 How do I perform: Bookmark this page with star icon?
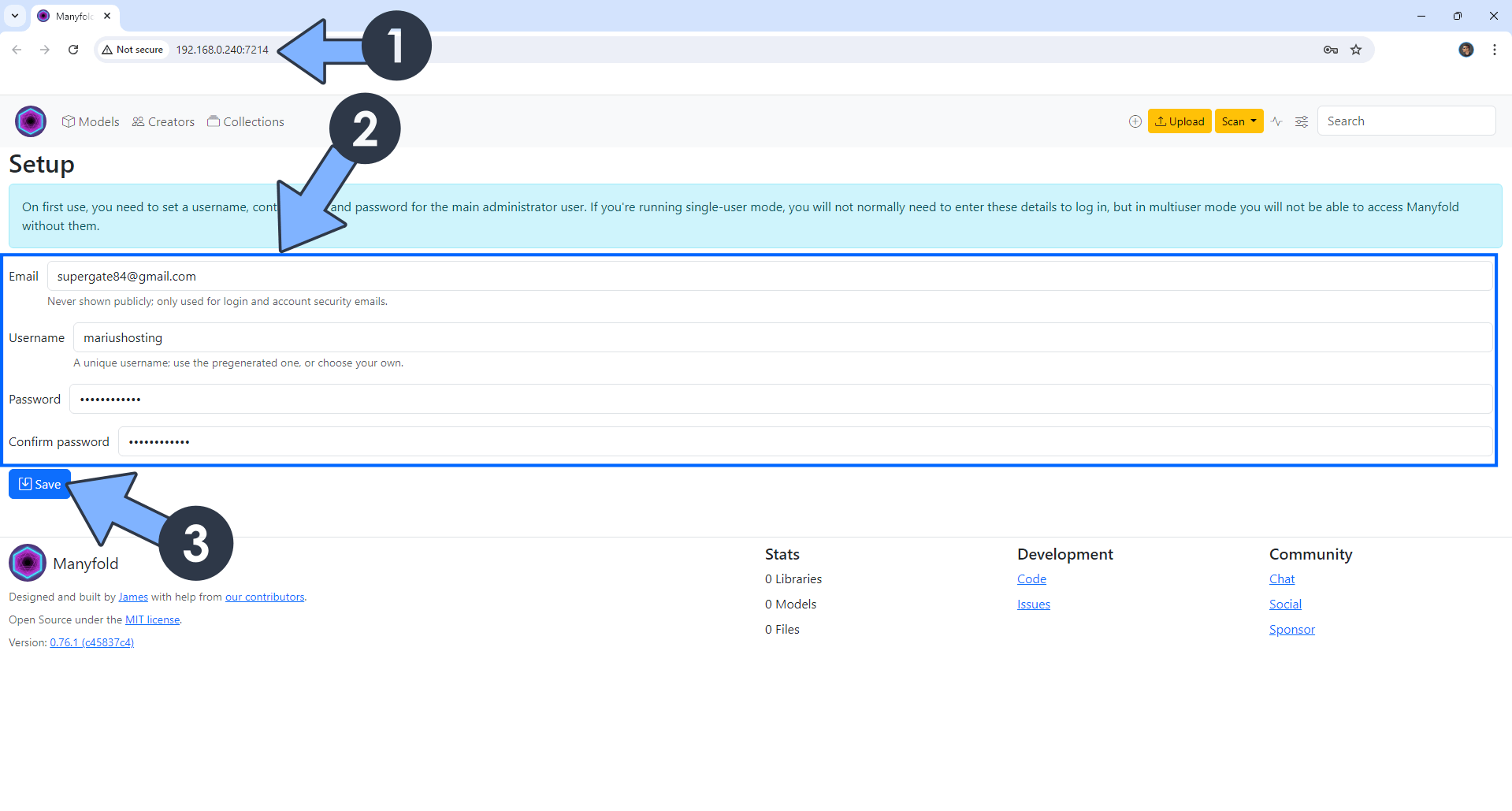click(x=1356, y=50)
